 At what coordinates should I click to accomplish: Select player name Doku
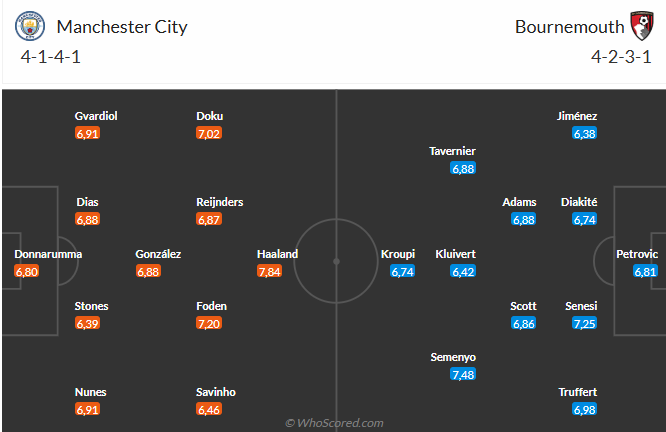click(209, 116)
